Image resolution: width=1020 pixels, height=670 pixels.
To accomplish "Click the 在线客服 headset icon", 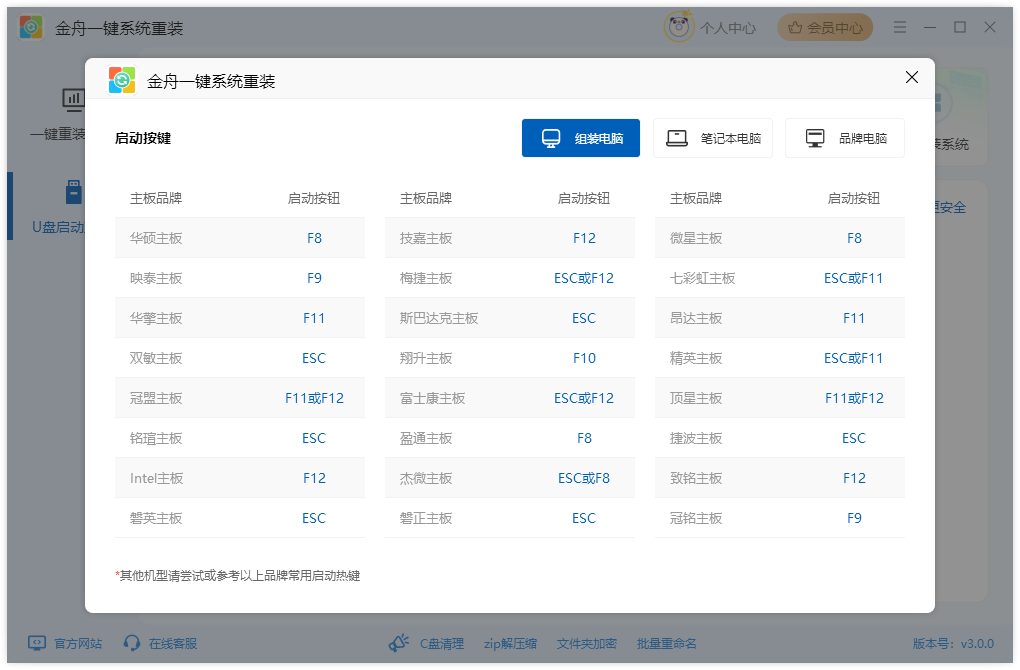I will [x=131, y=643].
